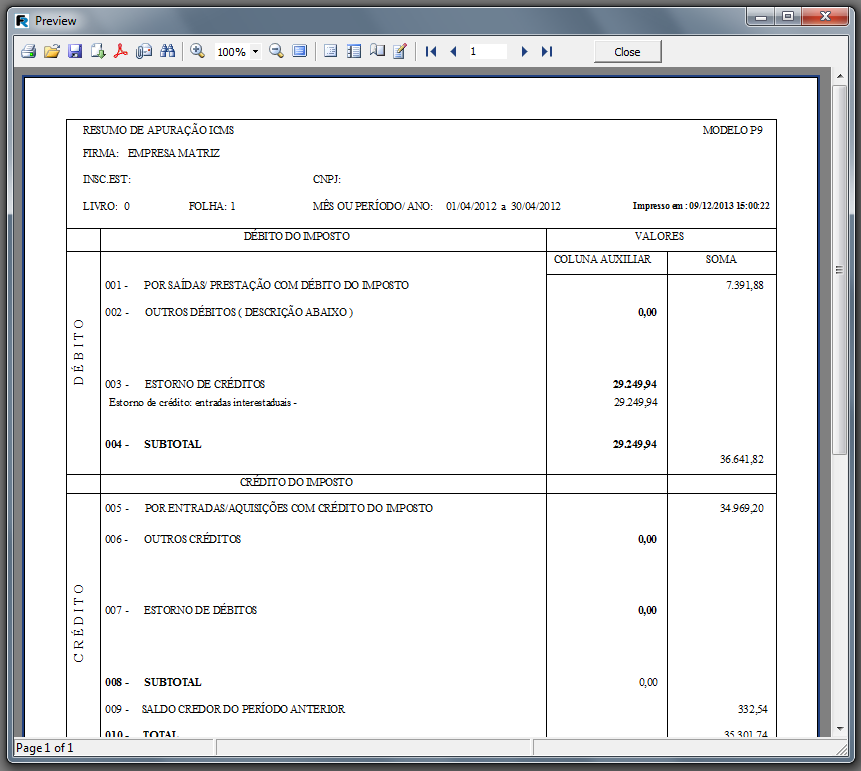Screen dimensions: 861x771
Task: Click row '003 - ESTORNO DE CRÉDITOS'
Action: (x=185, y=384)
